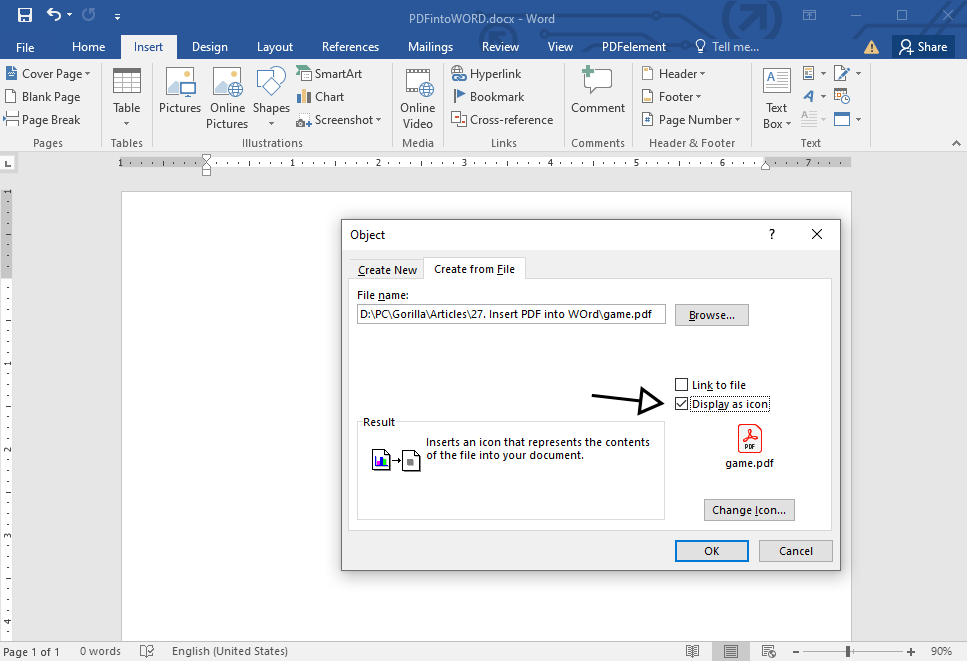
Task: Enable the Link to file checkbox
Action: pos(682,384)
